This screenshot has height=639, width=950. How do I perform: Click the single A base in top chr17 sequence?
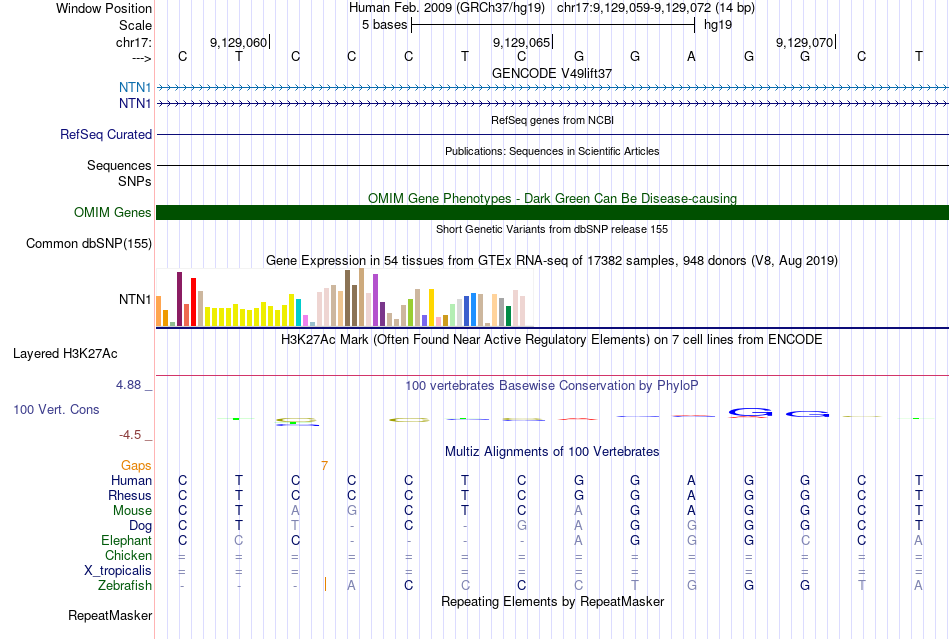point(691,56)
